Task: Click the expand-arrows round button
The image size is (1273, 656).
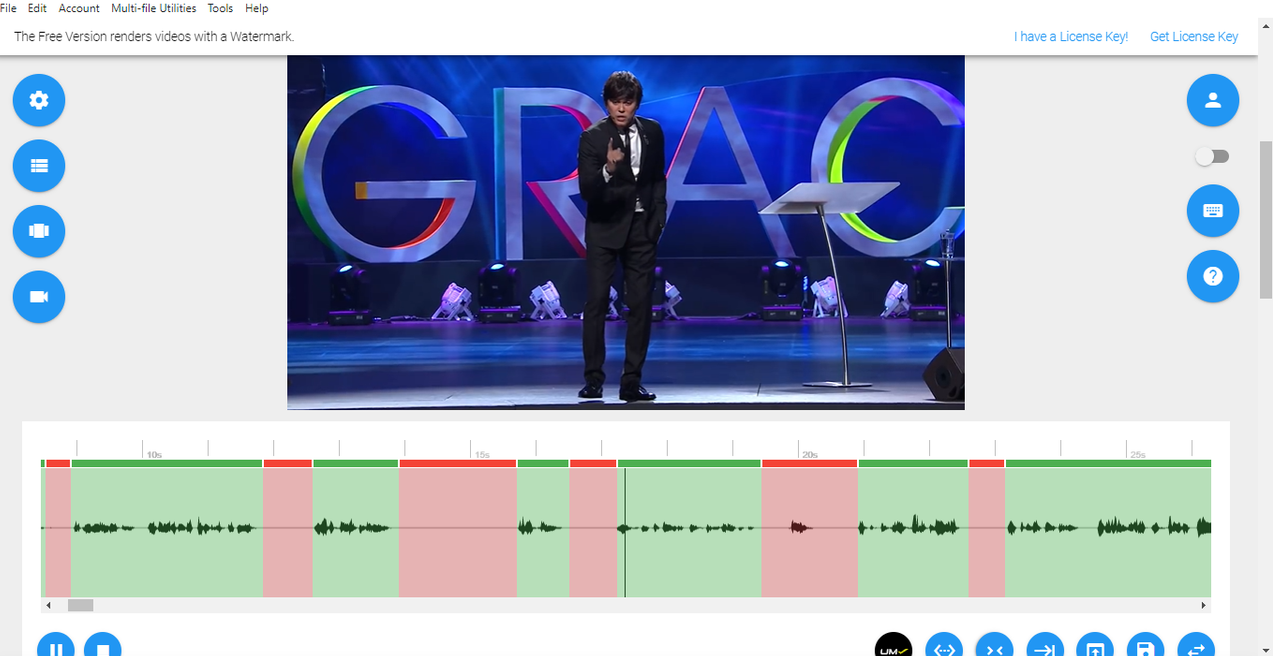Action: tap(944, 645)
